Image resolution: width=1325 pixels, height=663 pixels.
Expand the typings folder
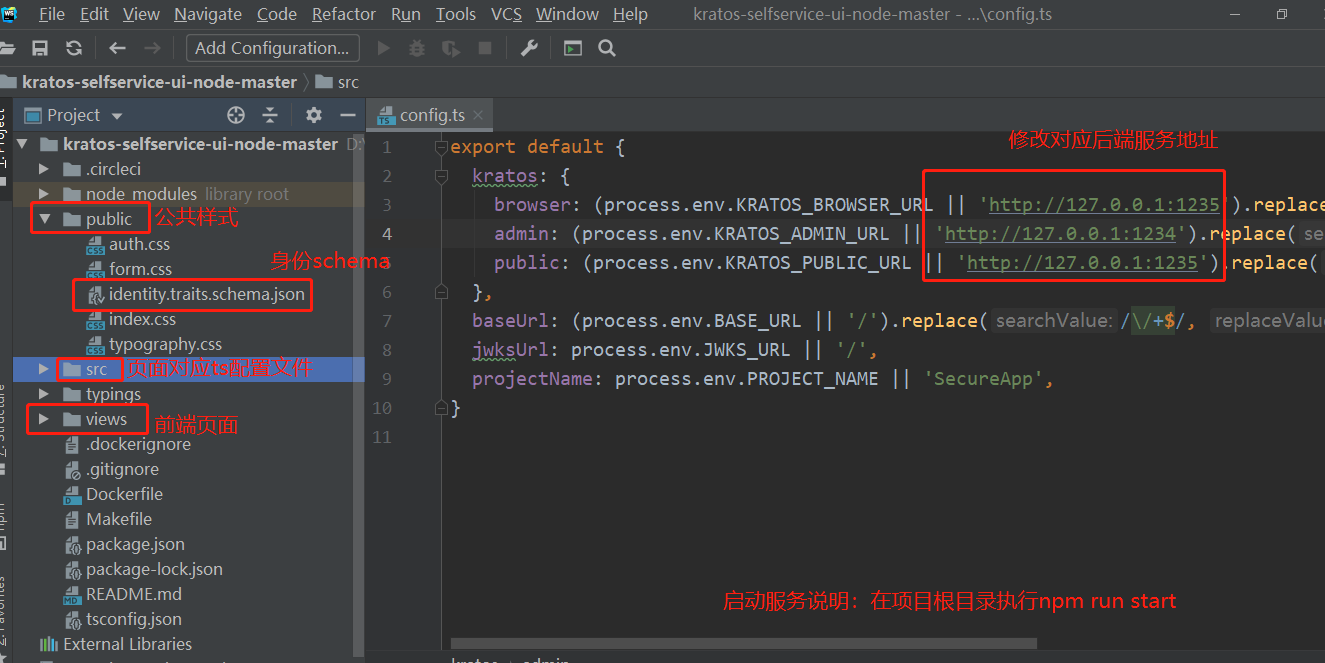pyautogui.click(x=44, y=394)
